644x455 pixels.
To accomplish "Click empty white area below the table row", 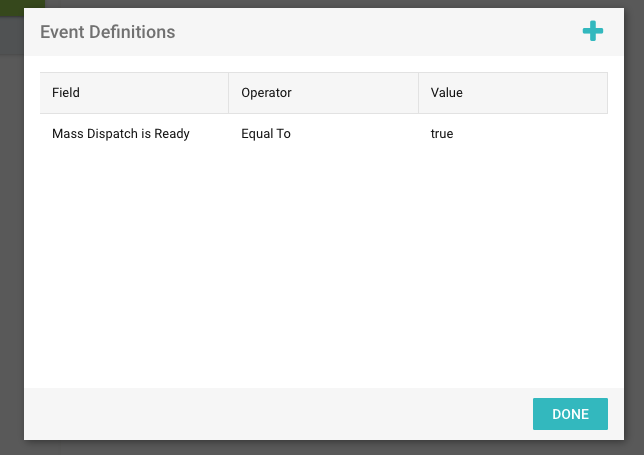I will pos(322,270).
